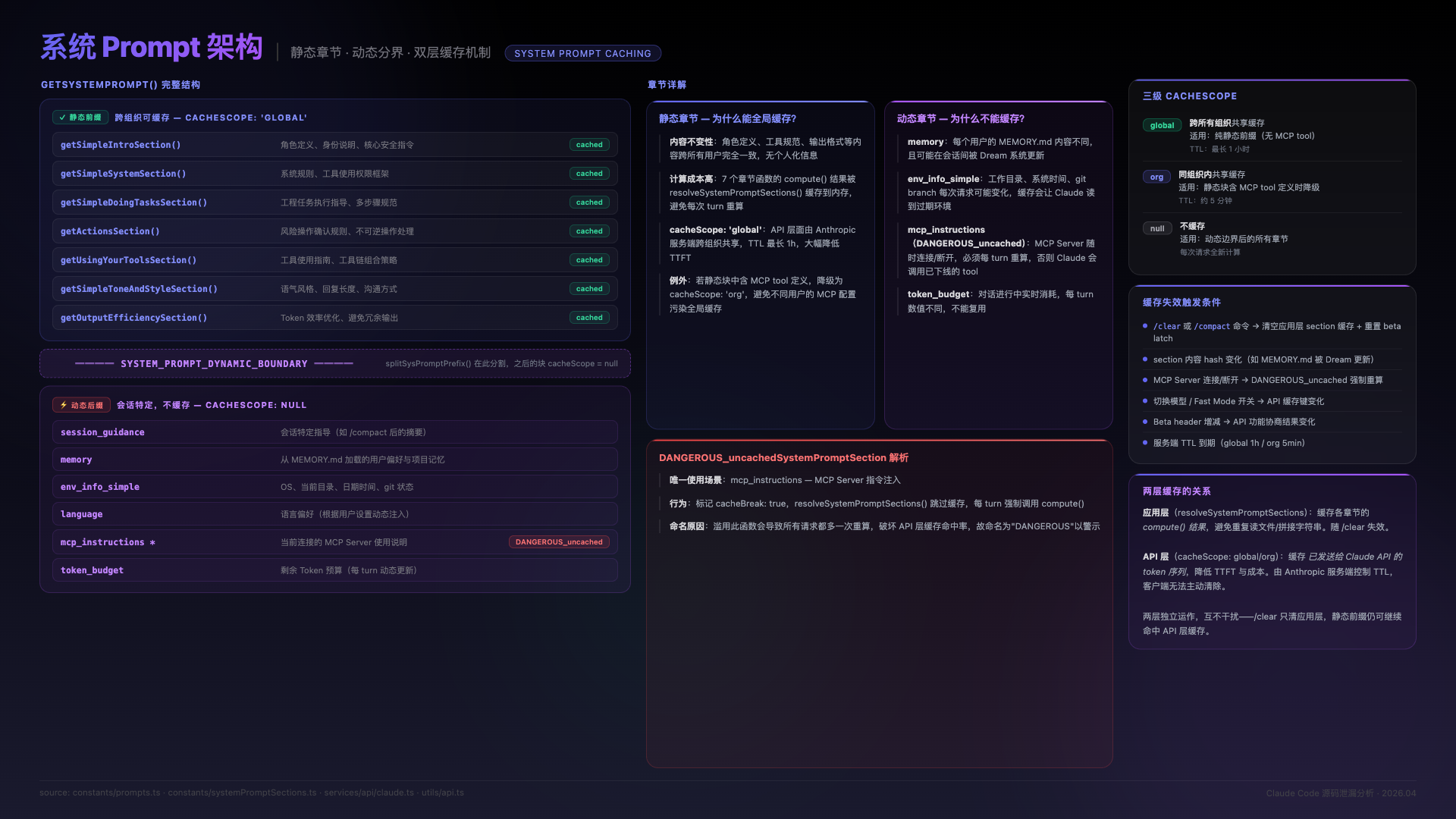Screen dimensions: 1456x819
Task: Click SYSTEM_PROMPT_DYNAMIC_BOUNDARY divider label
Action: click(214, 364)
